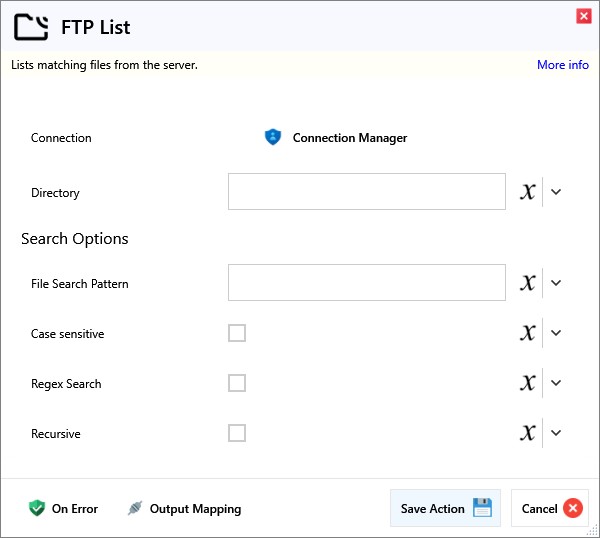Viewport: 600px width, 538px height.
Task: Toggle the Regex Search checkbox
Action: [x=237, y=383]
